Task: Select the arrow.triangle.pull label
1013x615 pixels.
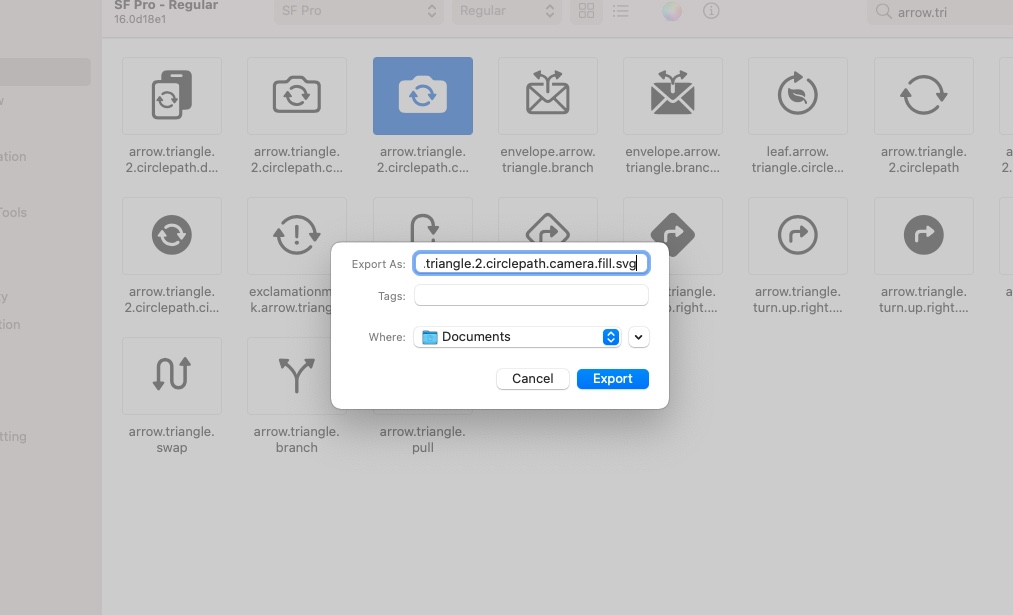Action: (423, 439)
